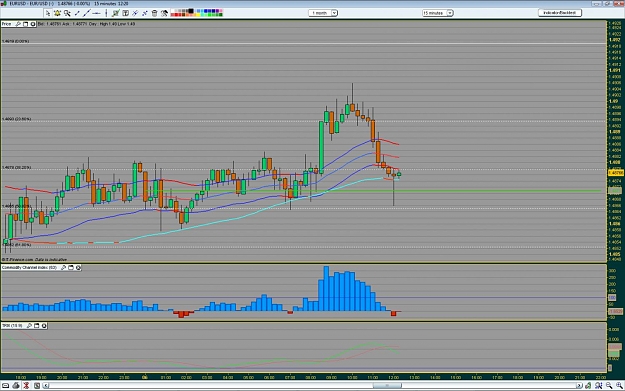Image resolution: width=625 pixels, height=391 pixels.
Task: Click the Price panel label
Action: (6, 24)
